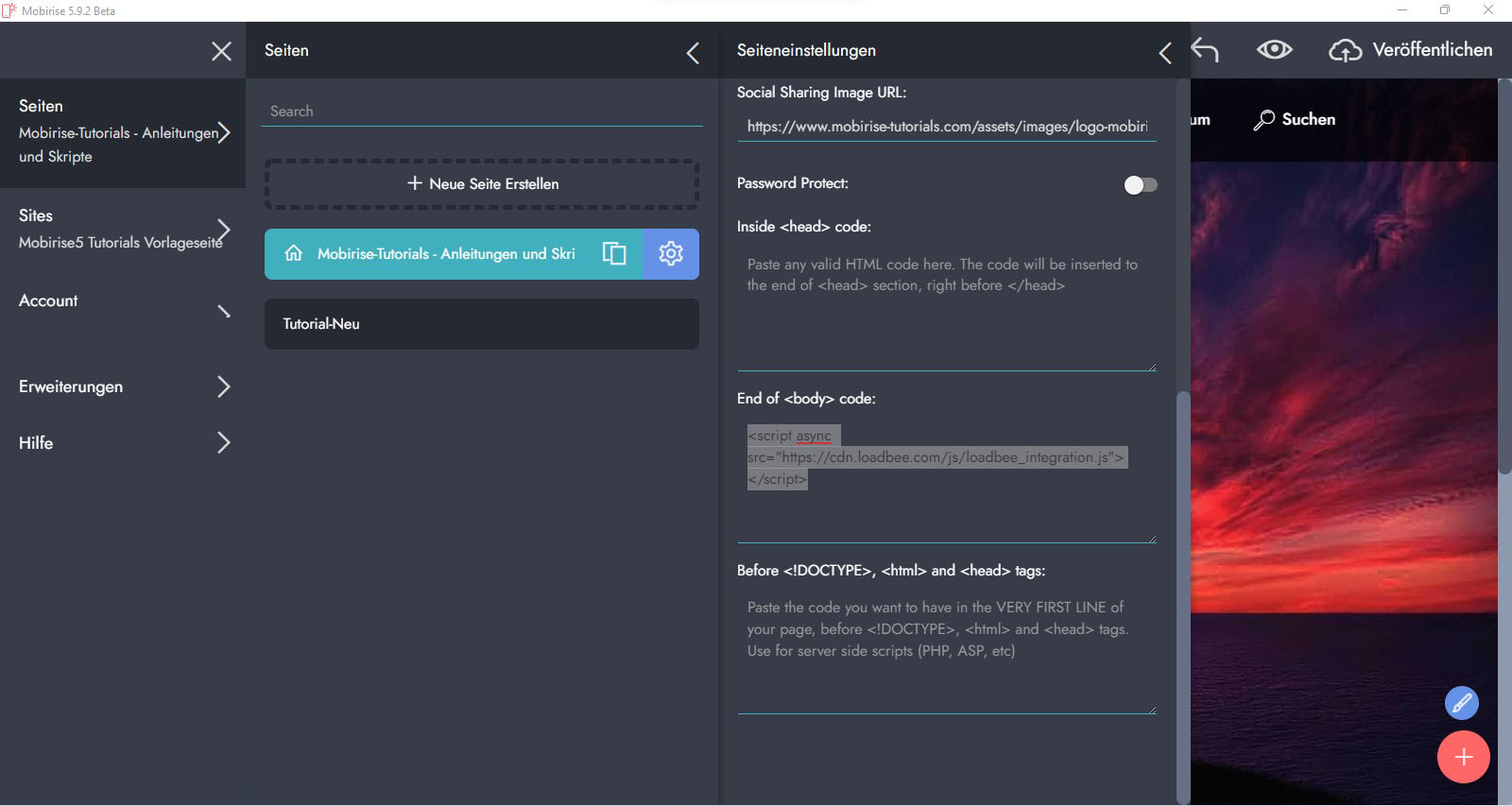Collapse the Seiteneinstellungen panel with chevron
This screenshot has height=806, width=1512.
[1165, 53]
